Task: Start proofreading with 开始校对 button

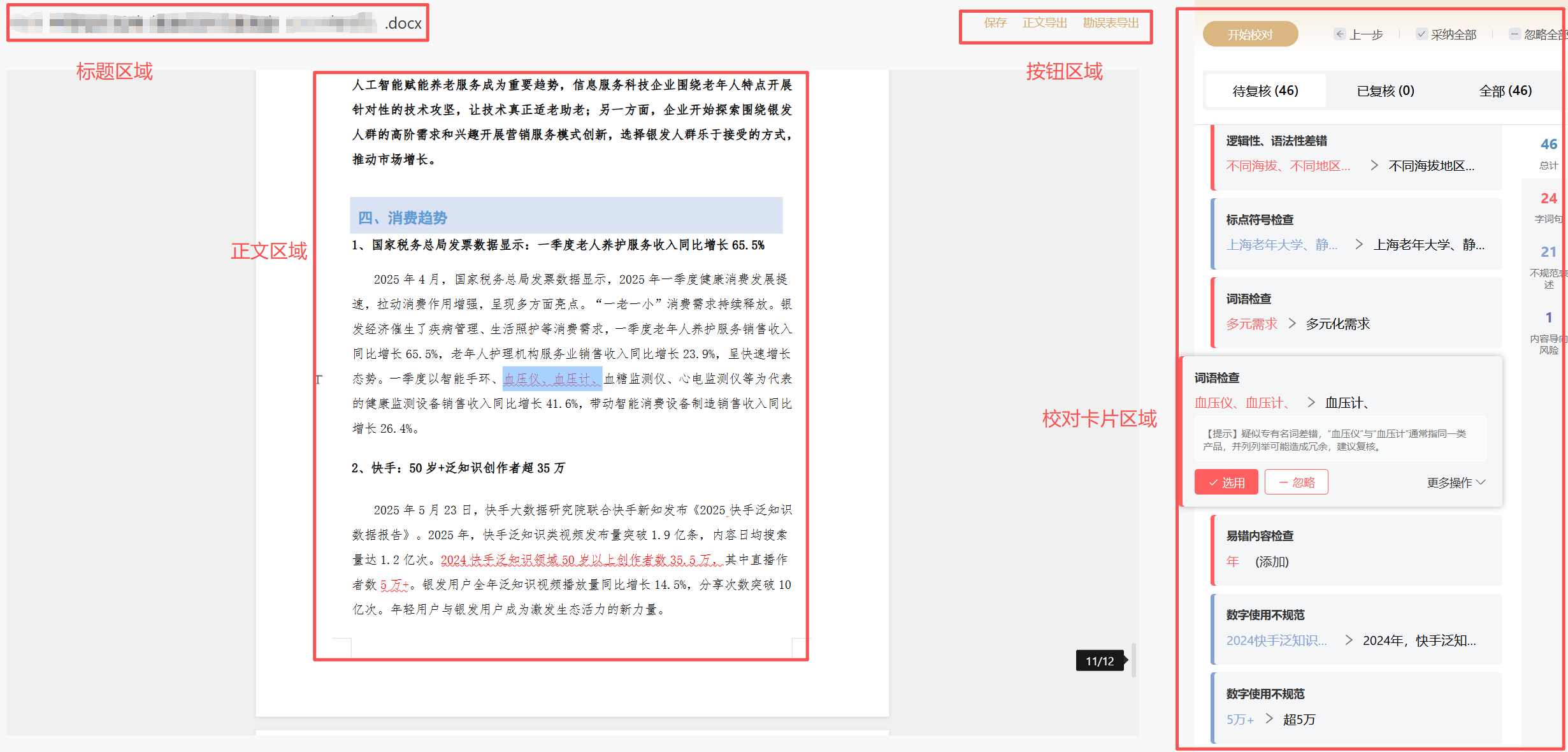Action: point(1249,34)
